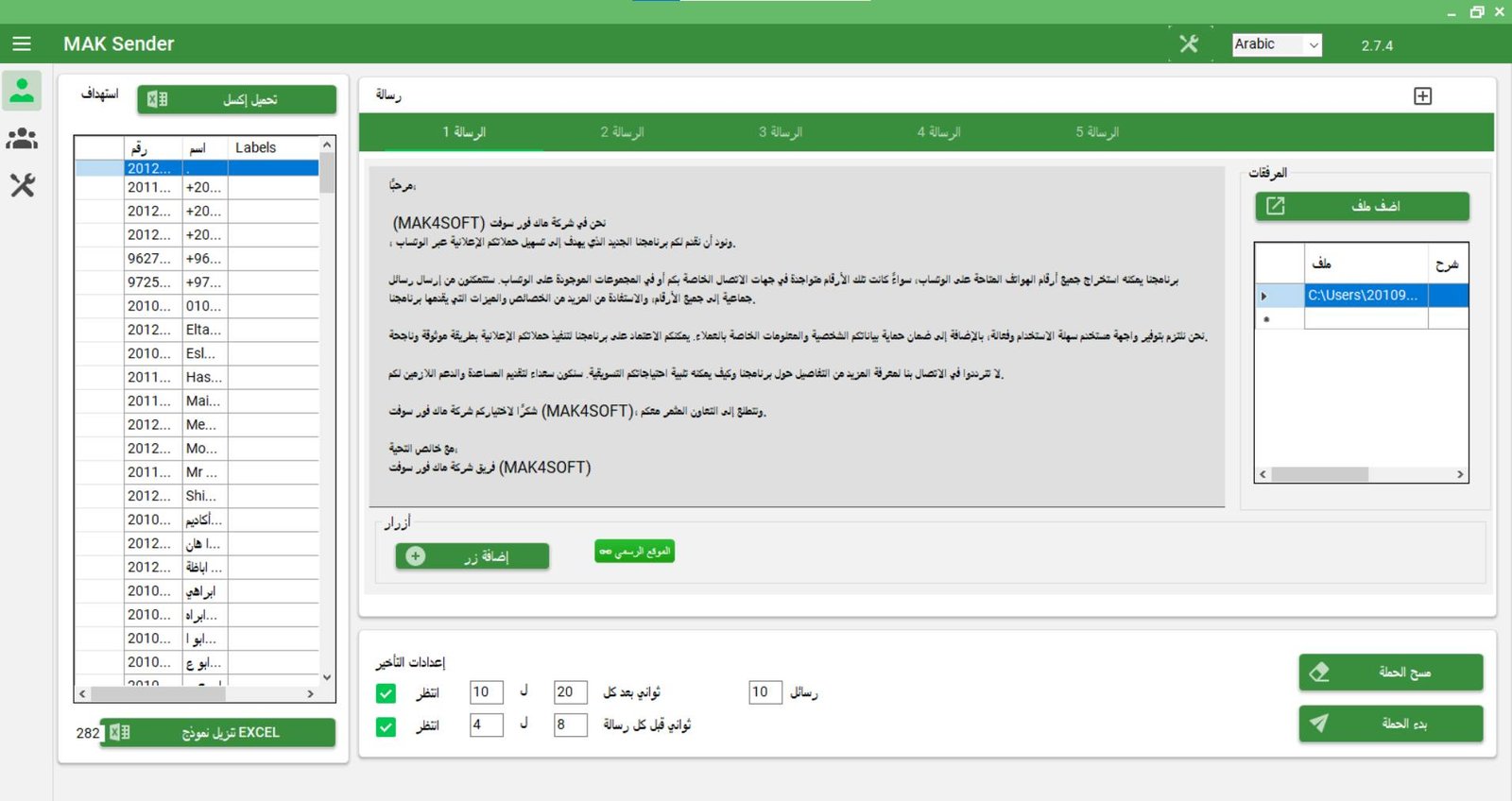
Task: Toggle the second wait delay checkbox
Action: tap(386, 726)
